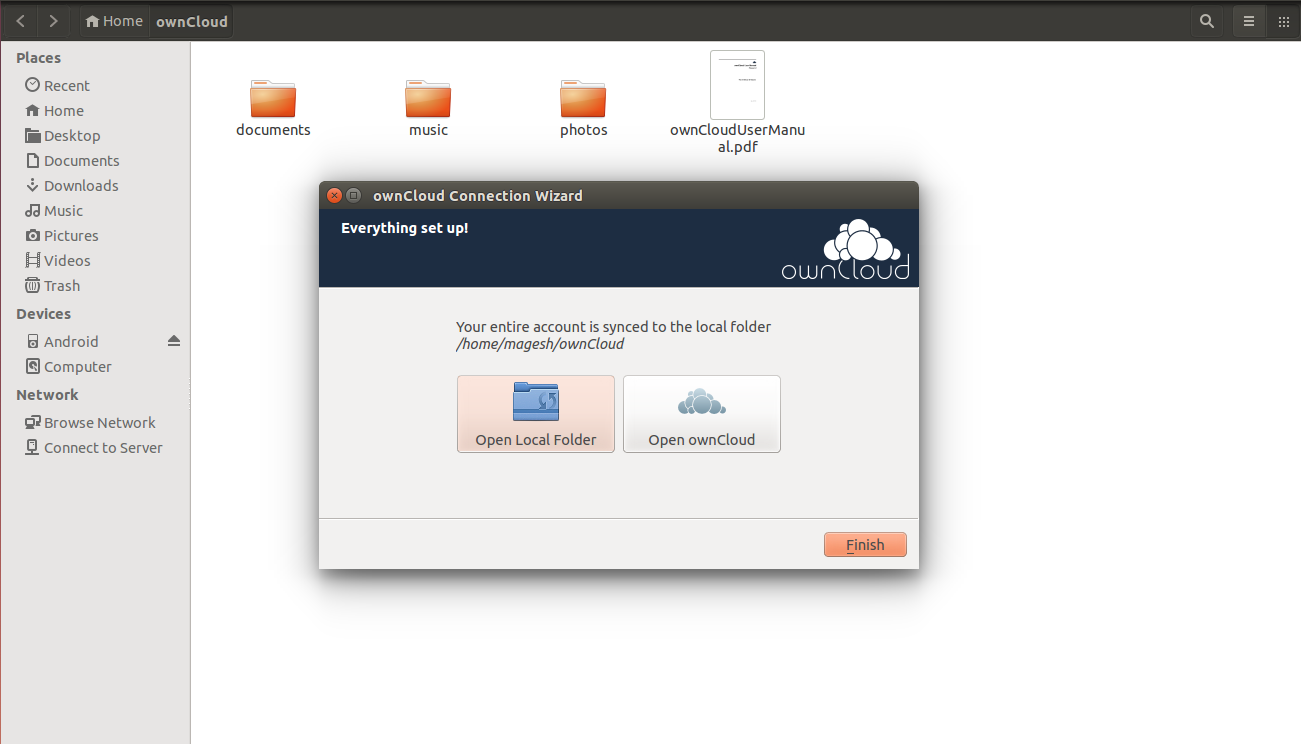Close the ownCloud Connection Wizard dialog
This screenshot has height=744, width=1301.
click(334, 196)
